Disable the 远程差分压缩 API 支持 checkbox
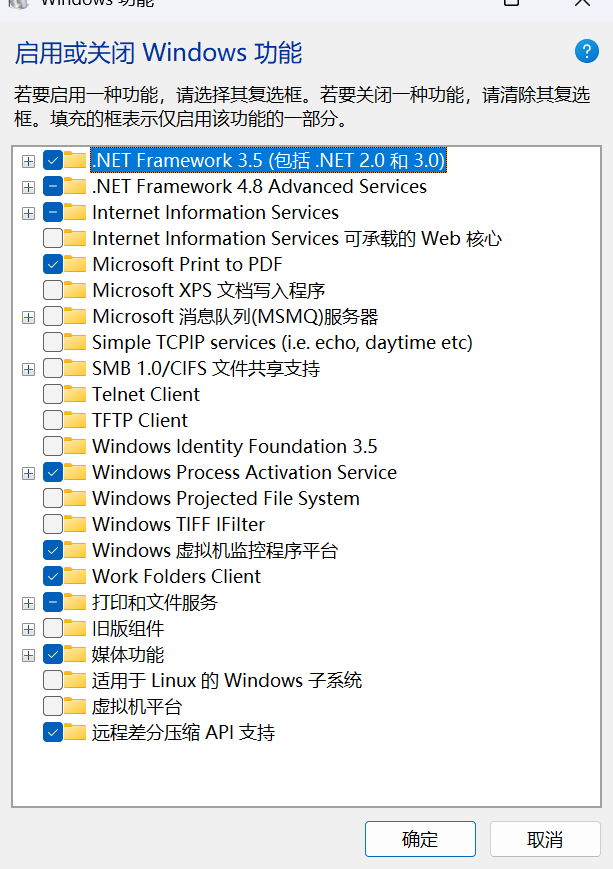Screen dimensions: 613x869 pos(52,732)
